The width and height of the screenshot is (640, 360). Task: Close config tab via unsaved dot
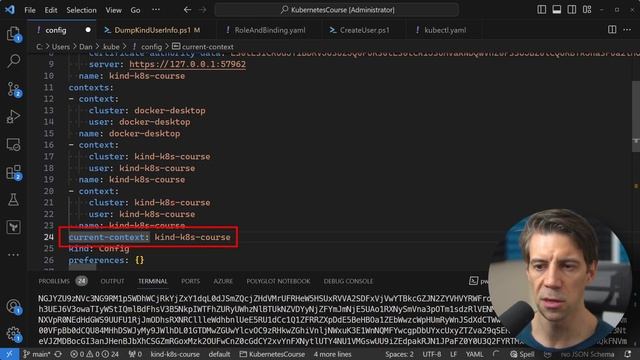click(x=88, y=30)
